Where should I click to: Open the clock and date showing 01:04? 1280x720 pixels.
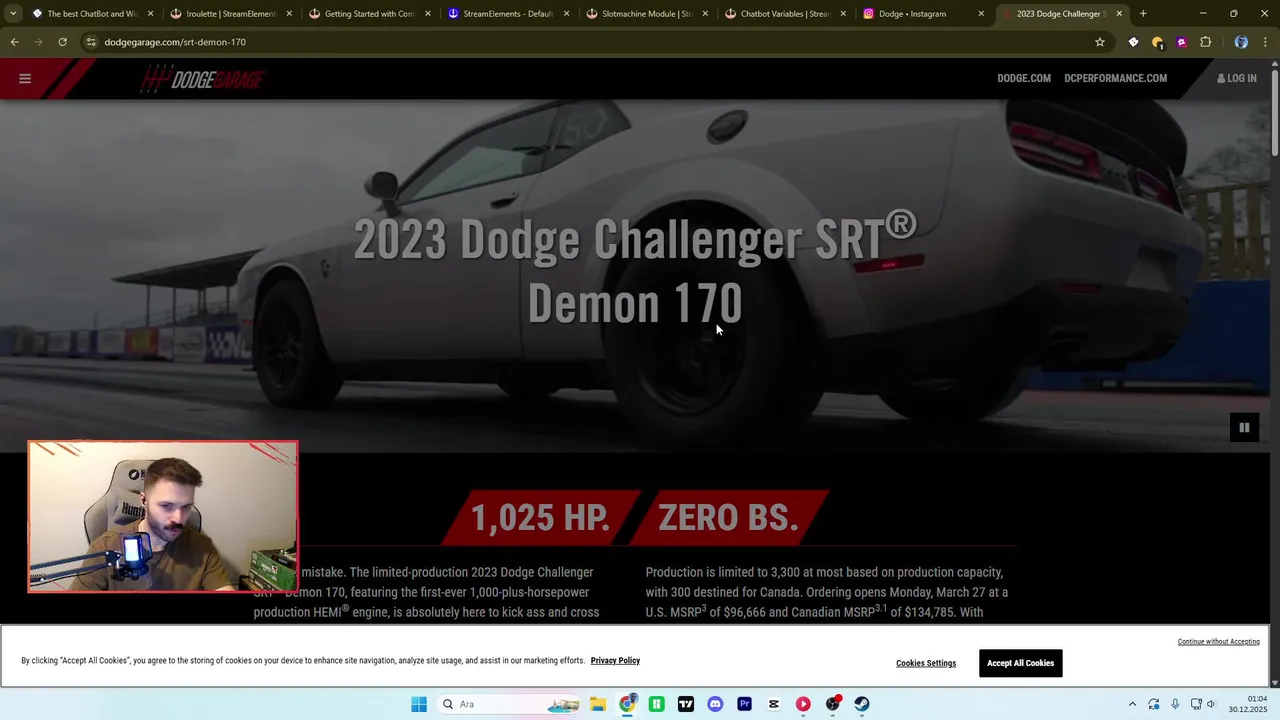tap(1248, 704)
